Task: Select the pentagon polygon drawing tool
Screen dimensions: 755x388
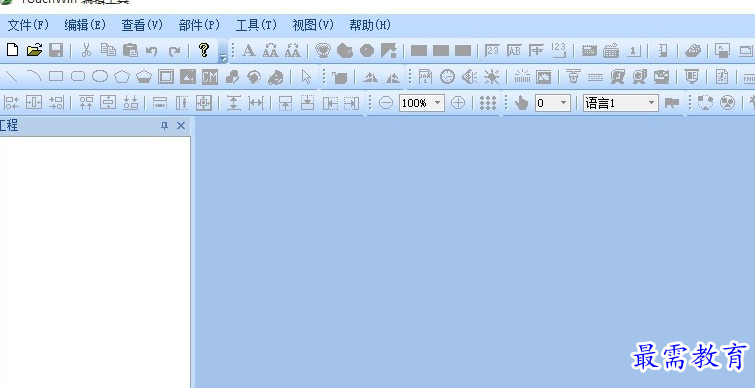Action: pos(122,77)
